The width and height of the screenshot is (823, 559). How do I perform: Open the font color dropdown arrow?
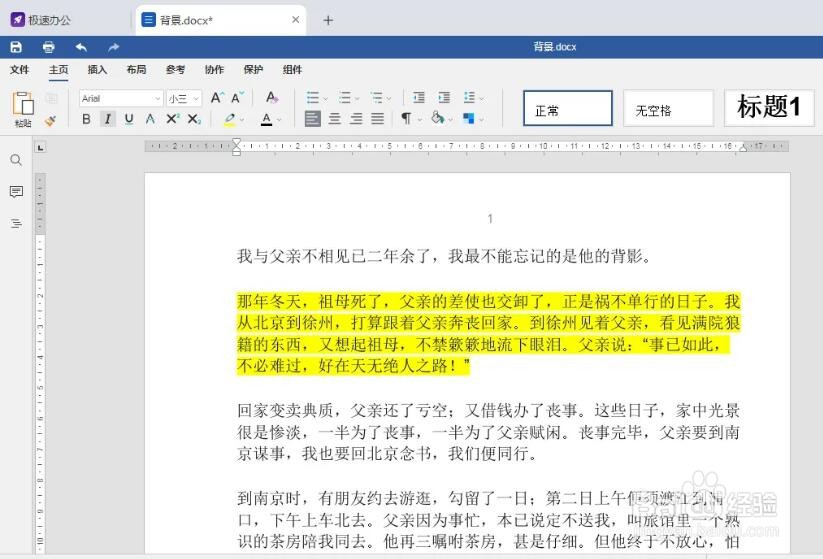tap(279, 120)
